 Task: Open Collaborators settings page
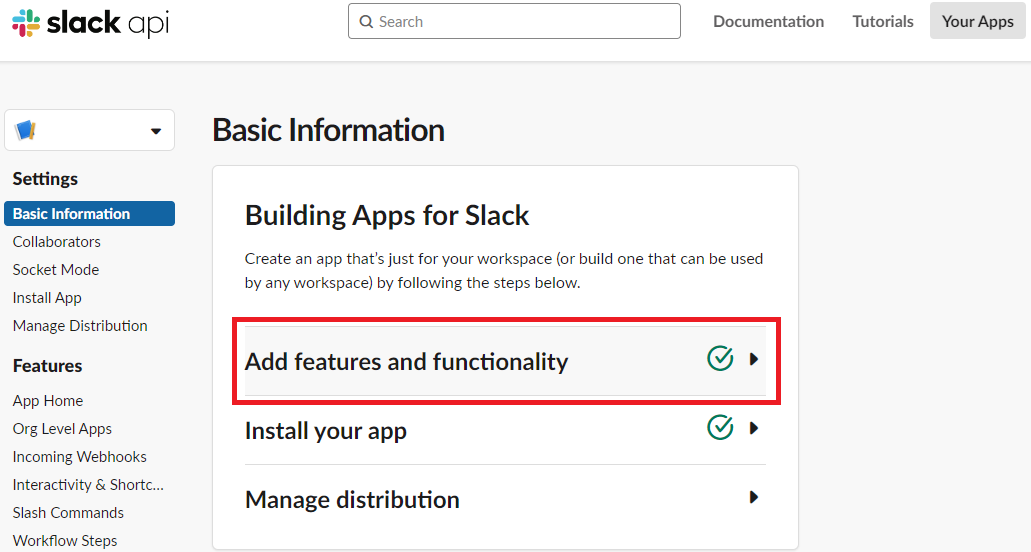[57, 242]
